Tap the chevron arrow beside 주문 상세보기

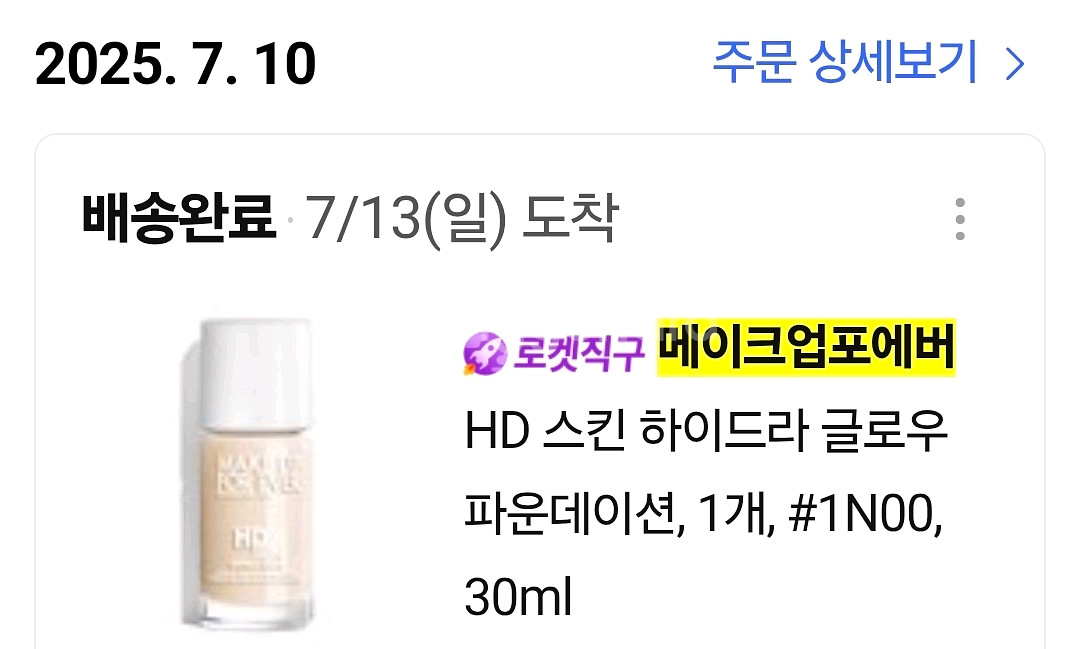coord(1015,65)
